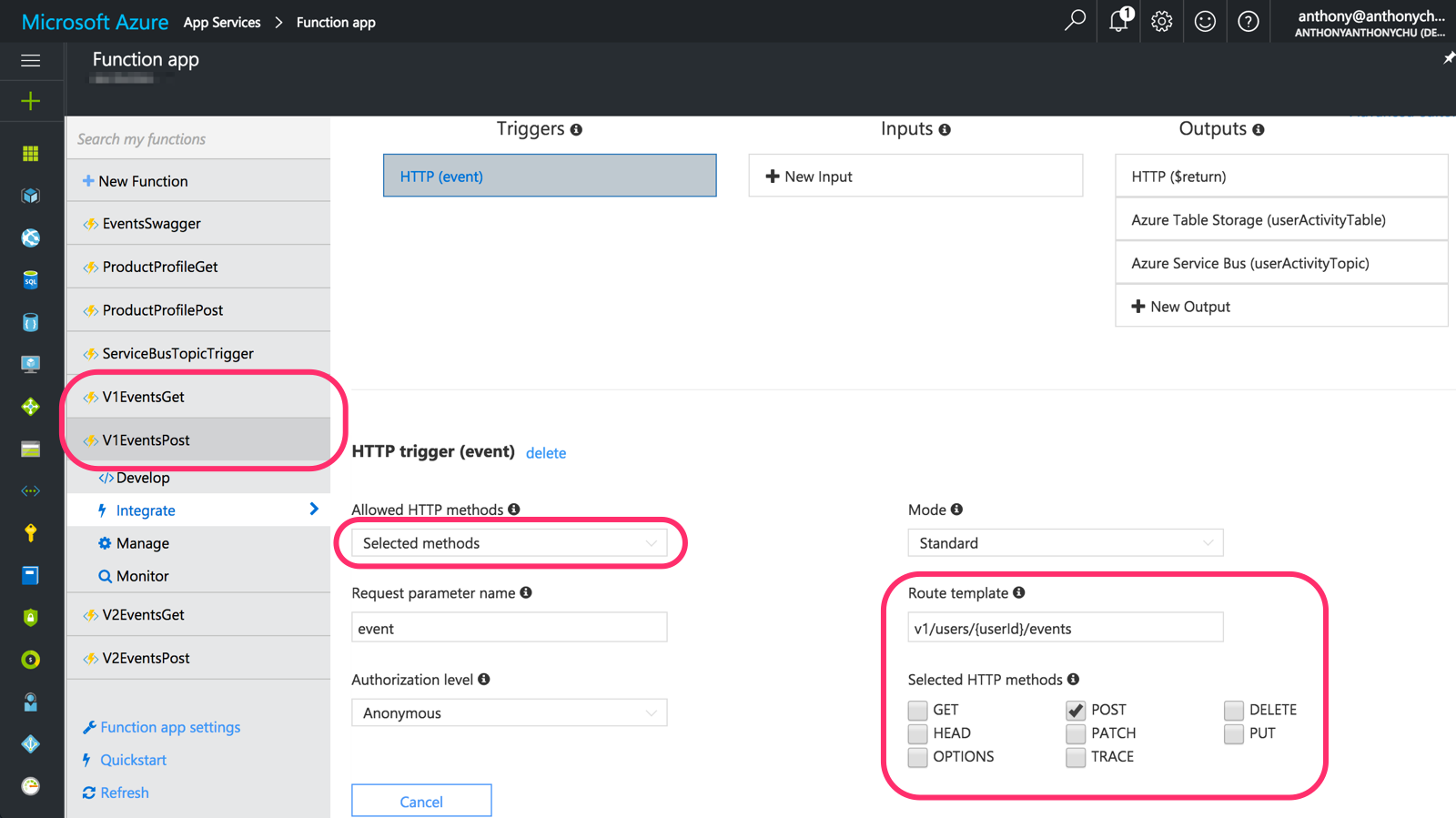Open the Monitor menu item

pyautogui.click(x=198, y=576)
